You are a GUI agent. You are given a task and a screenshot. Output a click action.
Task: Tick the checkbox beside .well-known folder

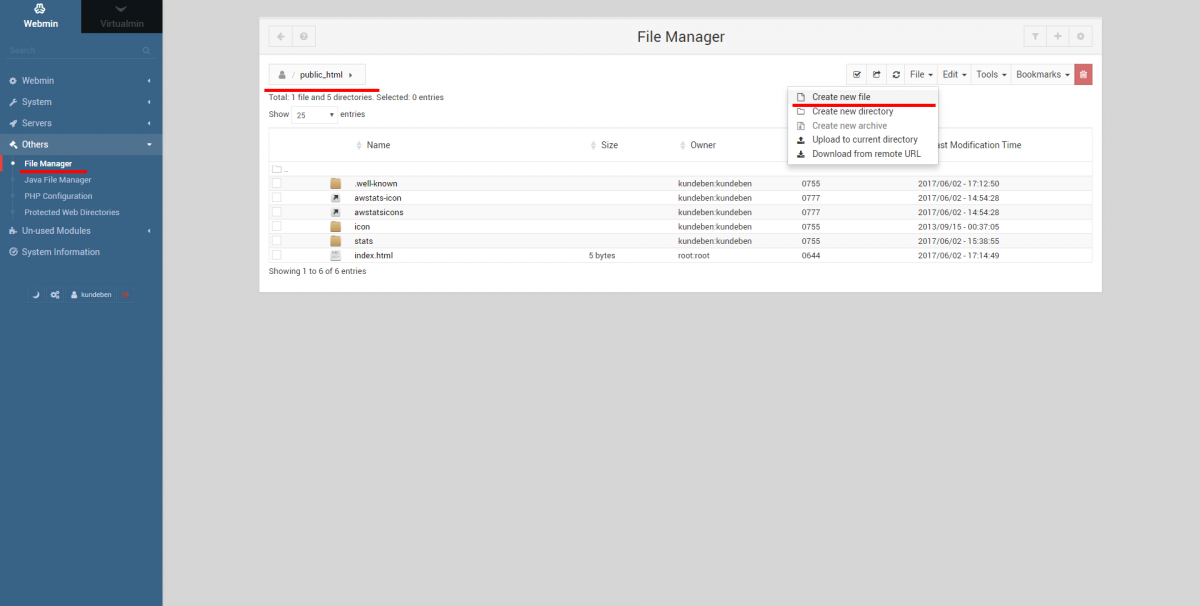coord(276,183)
